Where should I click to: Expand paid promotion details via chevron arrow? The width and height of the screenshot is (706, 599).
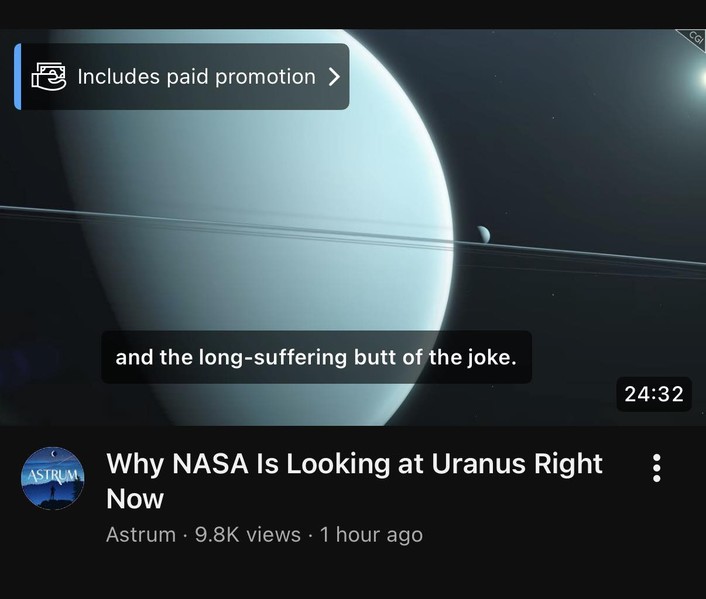(334, 77)
